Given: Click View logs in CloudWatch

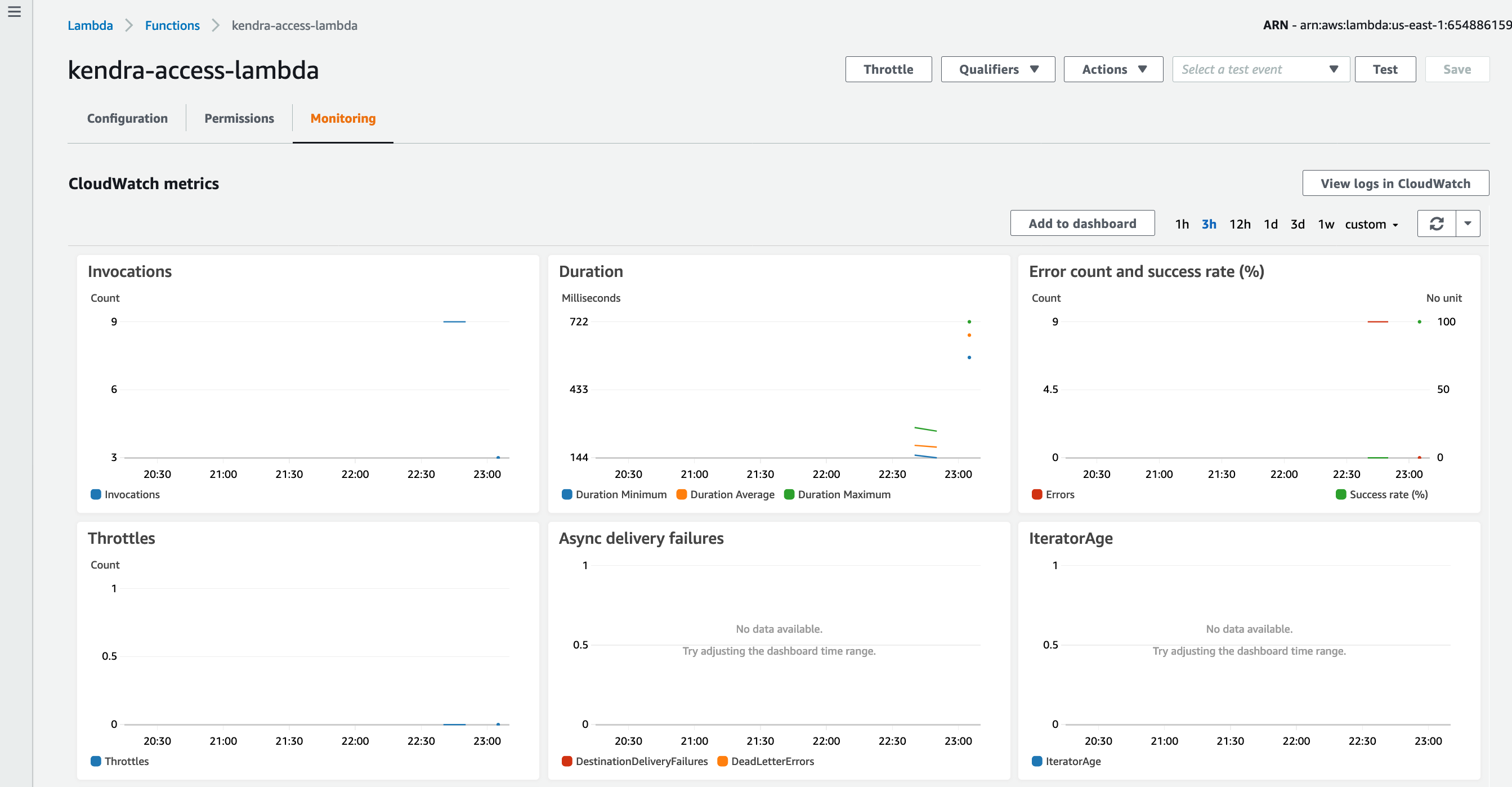Looking at the screenshot, I should [x=1395, y=183].
